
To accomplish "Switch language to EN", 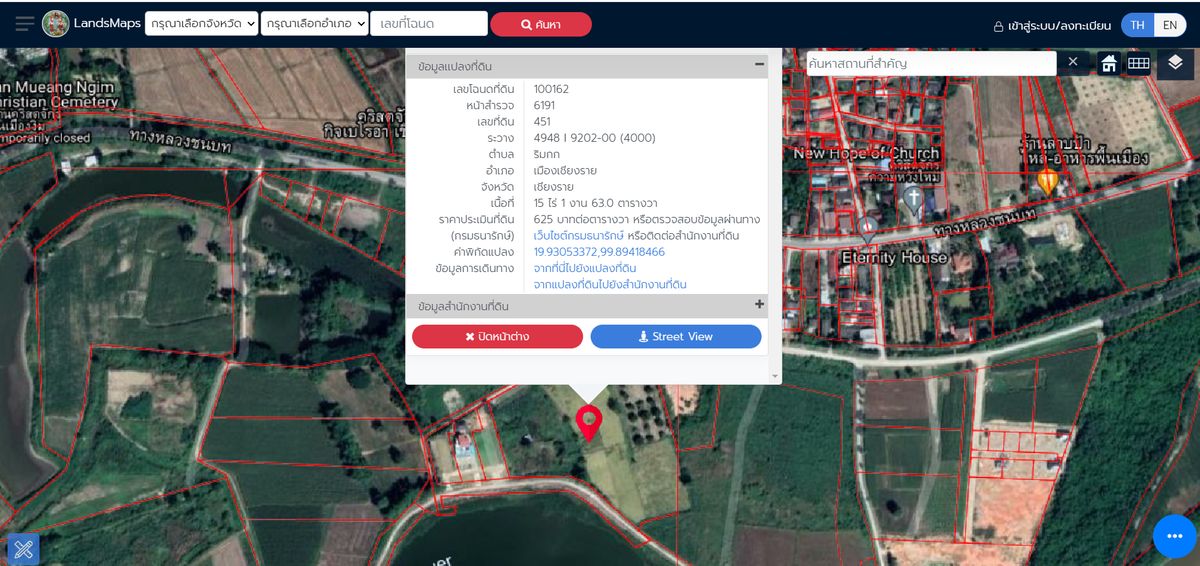I will point(1169,25).
